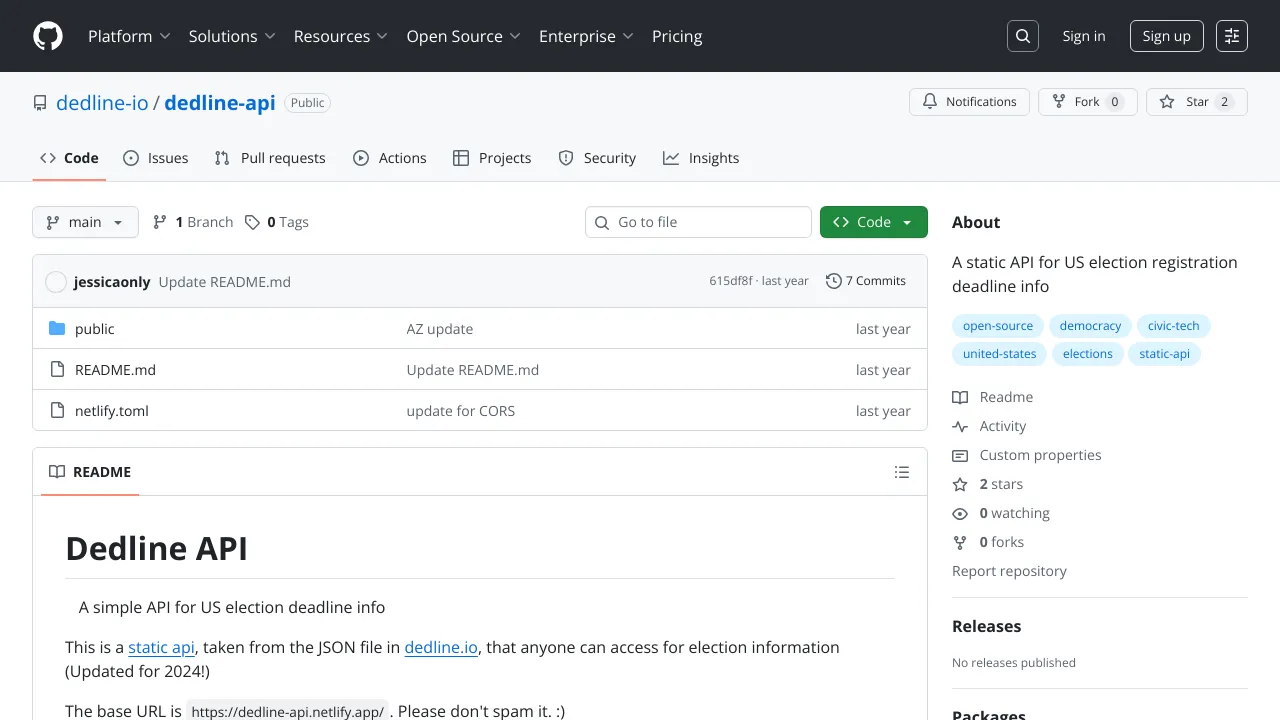Open the header appearance settings icon button
Image resolution: width=1280 pixels, height=720 pixels.
[x=1232, y=36]
